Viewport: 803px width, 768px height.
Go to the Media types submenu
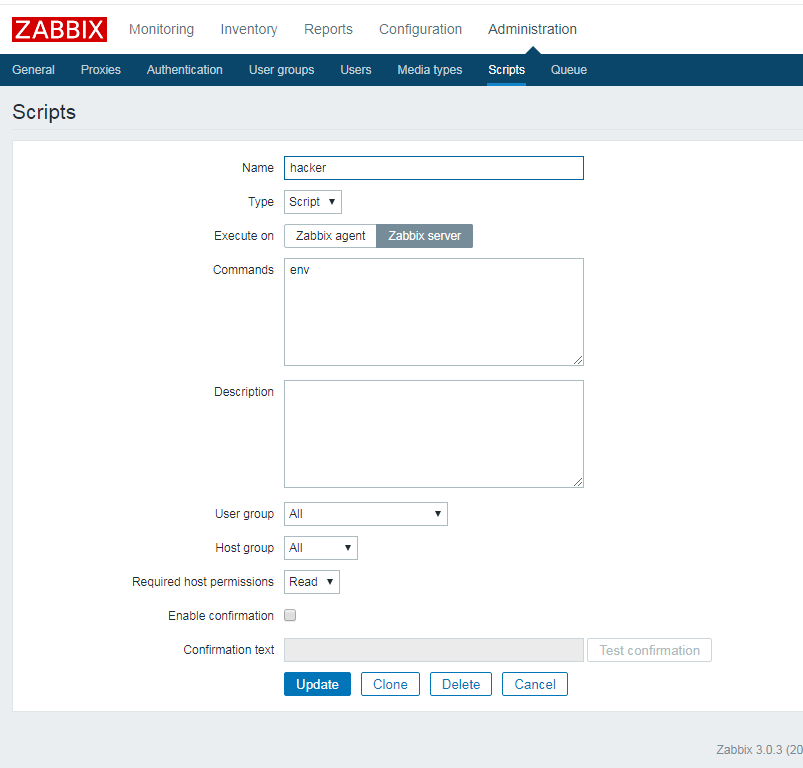(x=430, y=70)
